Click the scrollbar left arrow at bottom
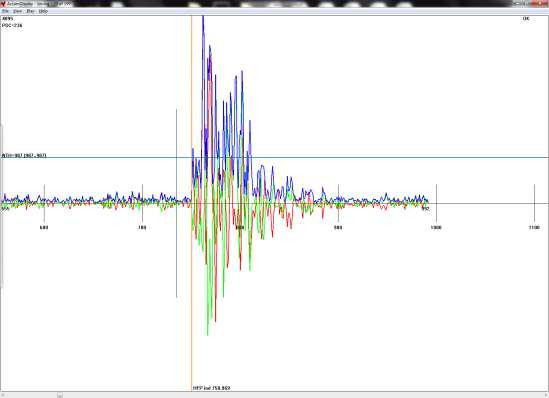Screen dimensions: 549x398 (3, 395)
